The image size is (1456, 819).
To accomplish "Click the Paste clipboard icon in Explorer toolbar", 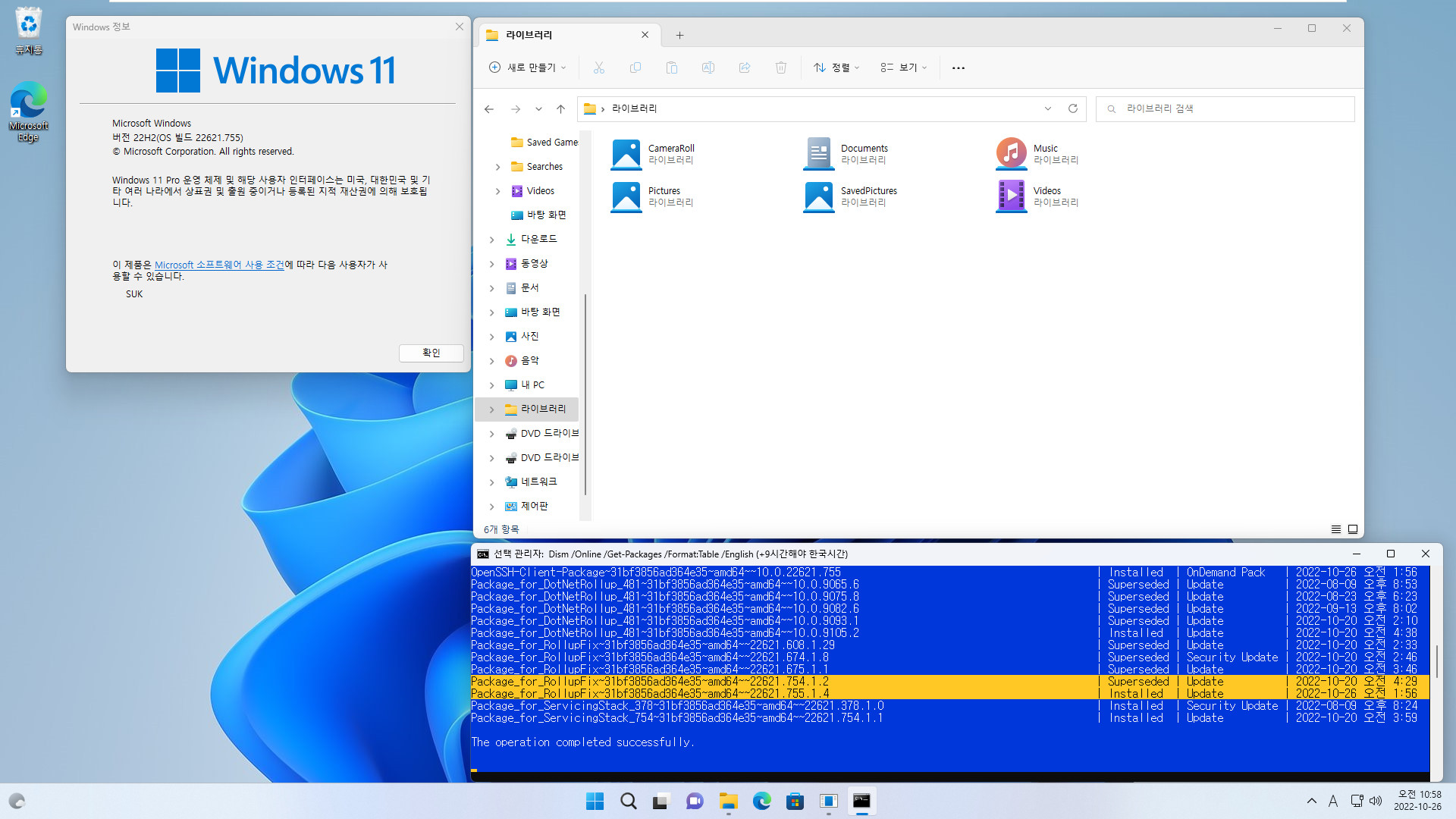I will [x=672, y=67].
